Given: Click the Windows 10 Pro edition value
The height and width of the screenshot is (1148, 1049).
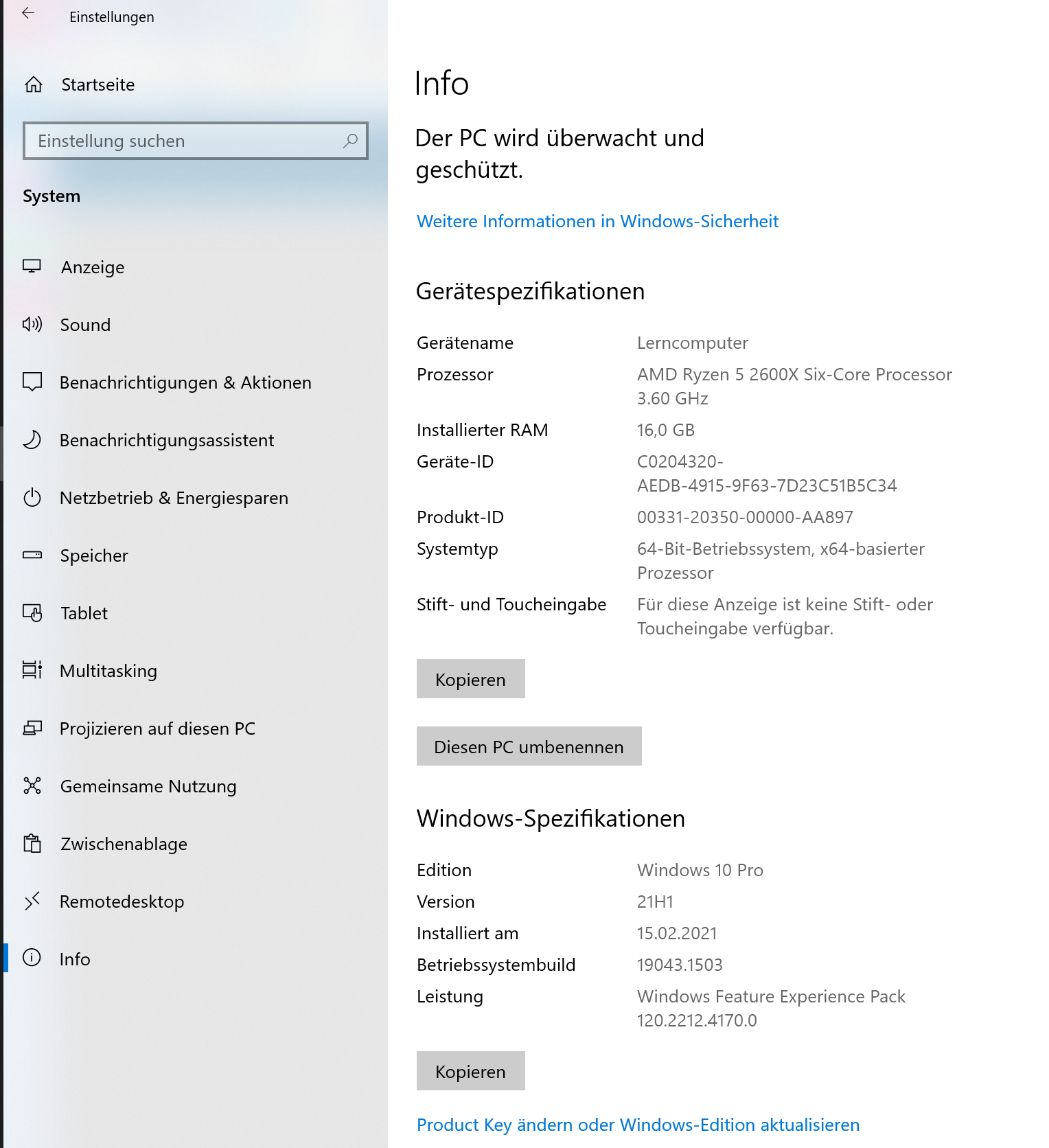Looking at the screenshot, I should [x=700, y=870].
